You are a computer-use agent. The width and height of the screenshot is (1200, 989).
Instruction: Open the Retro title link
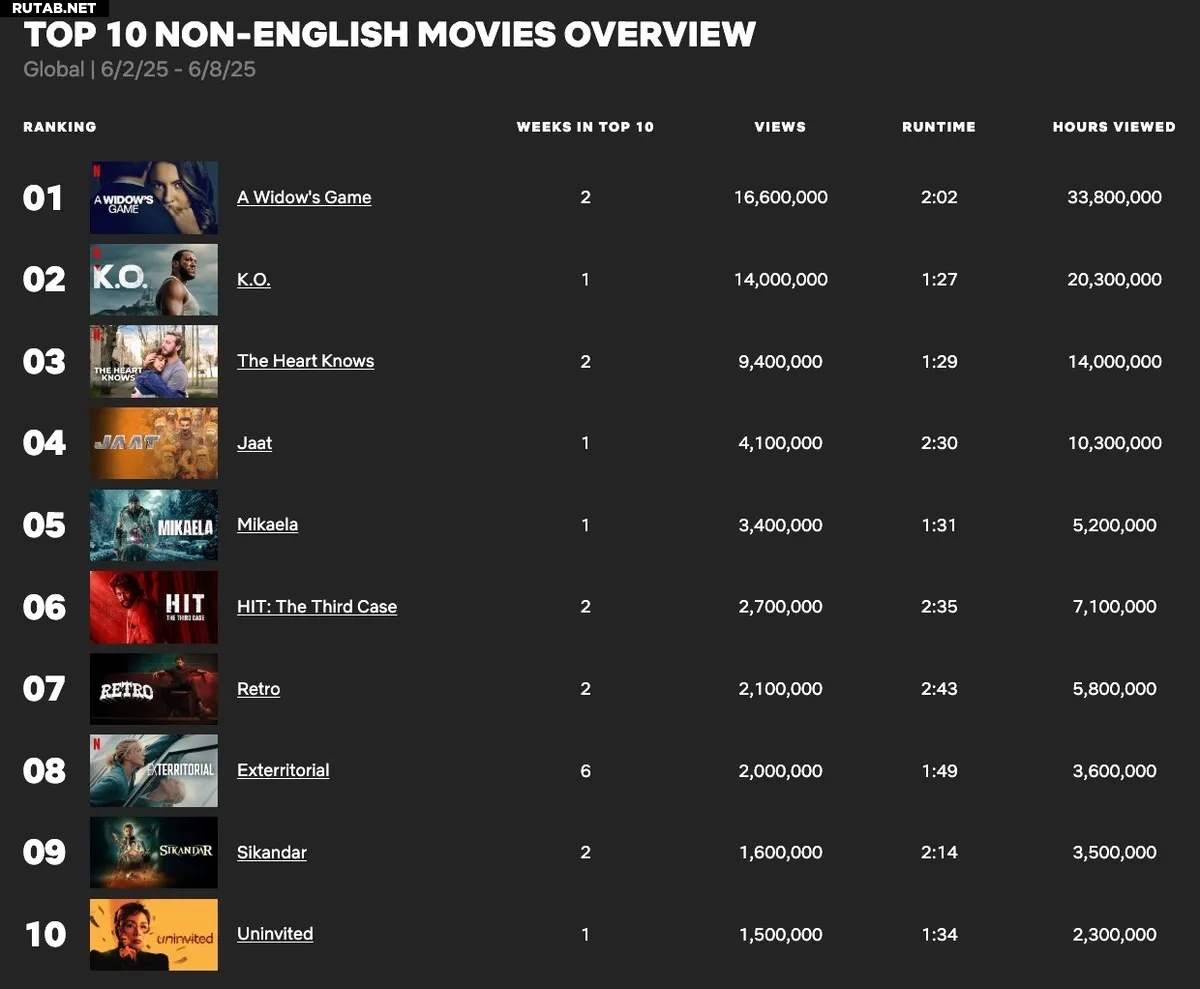click(259, 688)
